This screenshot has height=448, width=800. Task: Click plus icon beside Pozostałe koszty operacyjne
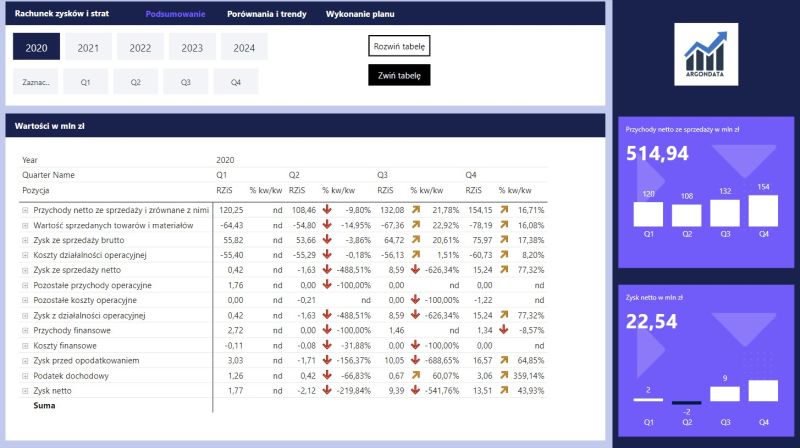pos(25,301)
